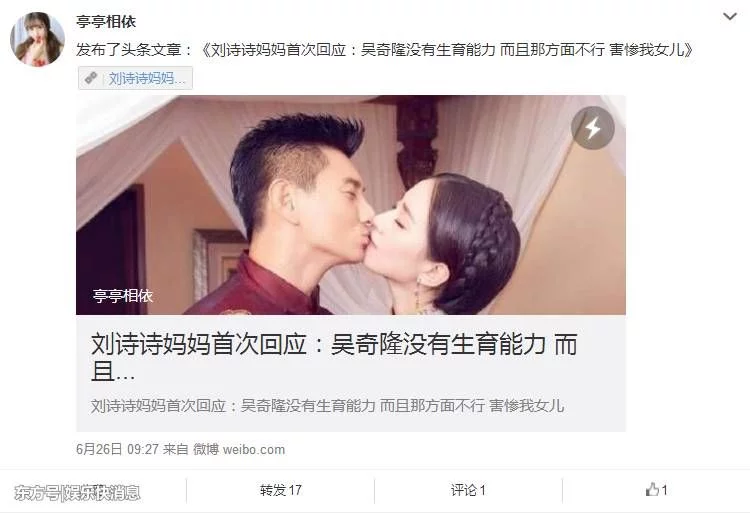This screenshot has height=513, width=750.
Task: Click the like count next to thumbs-up
Action: click(664, 490)
